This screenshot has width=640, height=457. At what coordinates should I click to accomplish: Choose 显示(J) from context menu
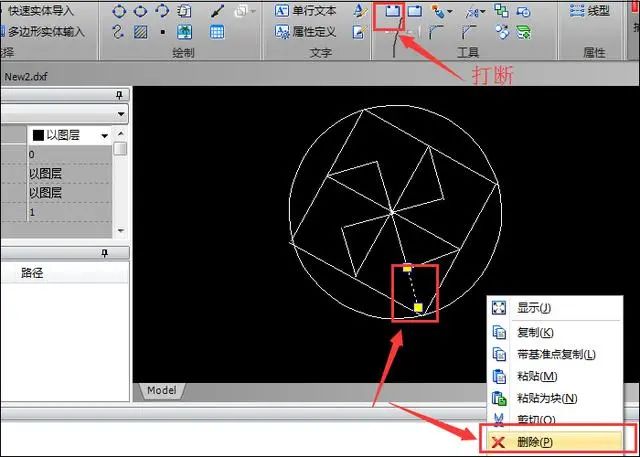(555, 308)
